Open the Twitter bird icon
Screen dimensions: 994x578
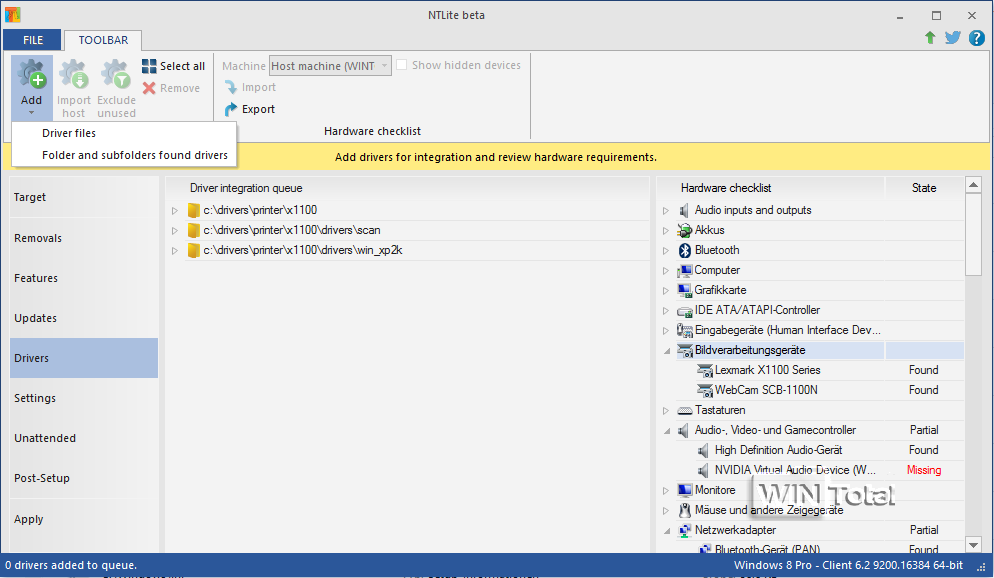pyautogui.click(x=952, y=38)
